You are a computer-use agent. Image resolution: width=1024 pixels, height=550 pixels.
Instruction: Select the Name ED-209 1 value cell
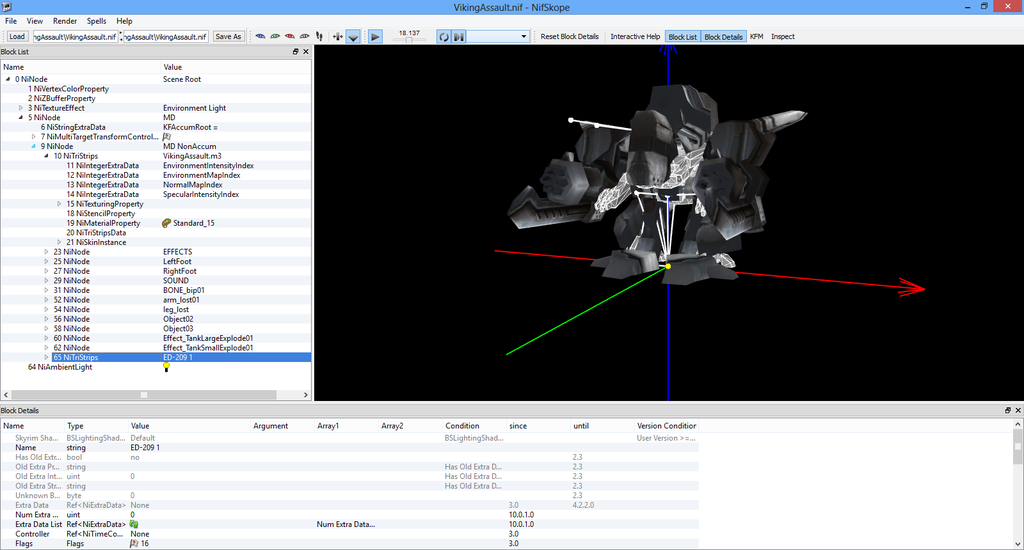coord(189,447)
